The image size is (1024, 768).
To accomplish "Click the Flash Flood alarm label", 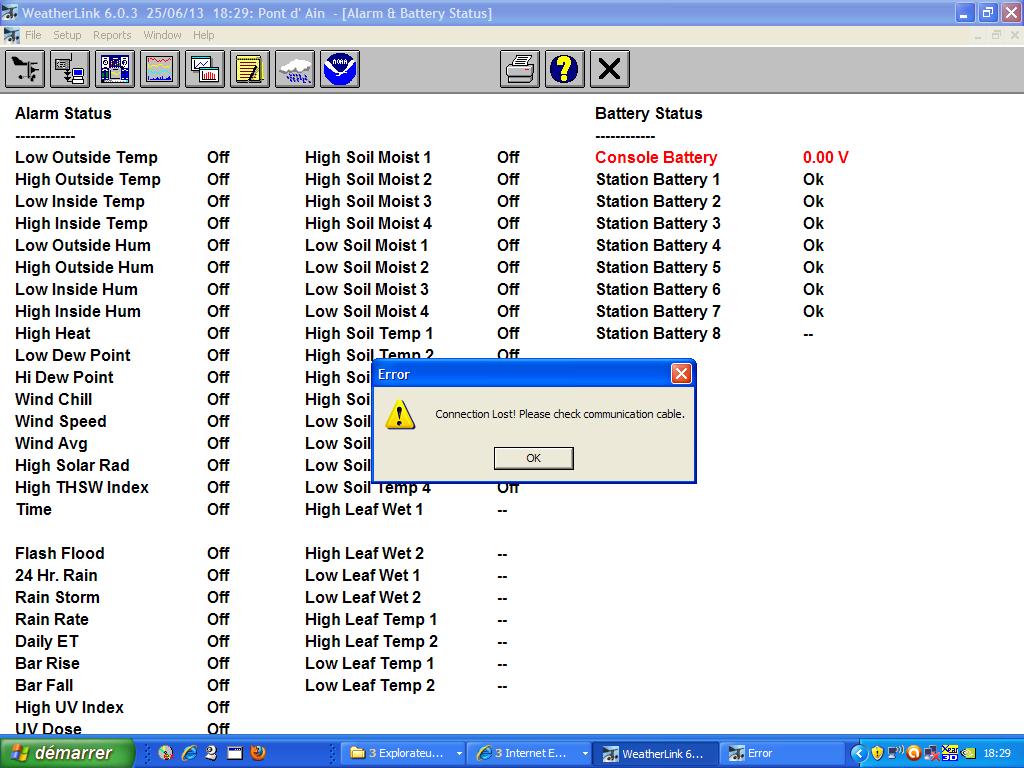I will pyautogui.click(x=59, y=554).
